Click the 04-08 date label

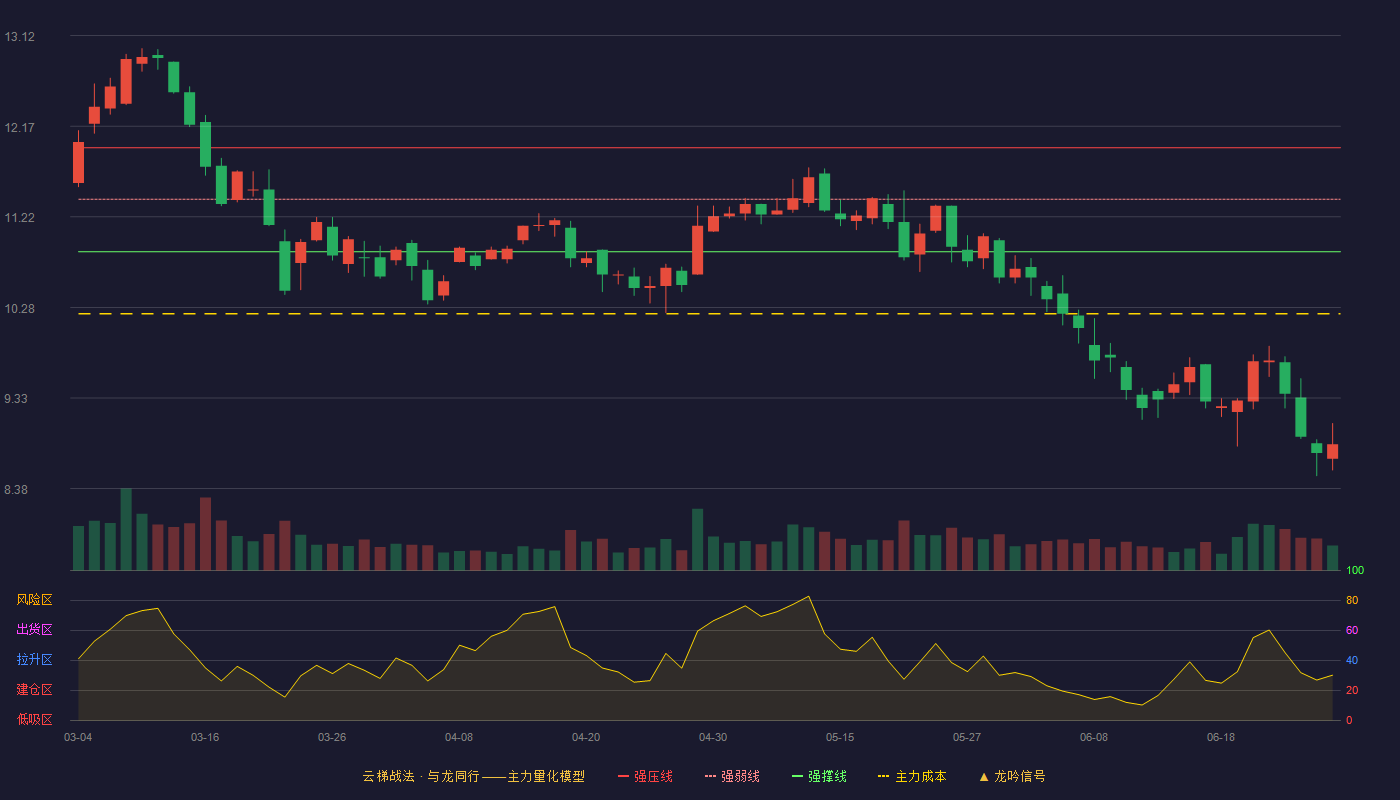point(459,737)
